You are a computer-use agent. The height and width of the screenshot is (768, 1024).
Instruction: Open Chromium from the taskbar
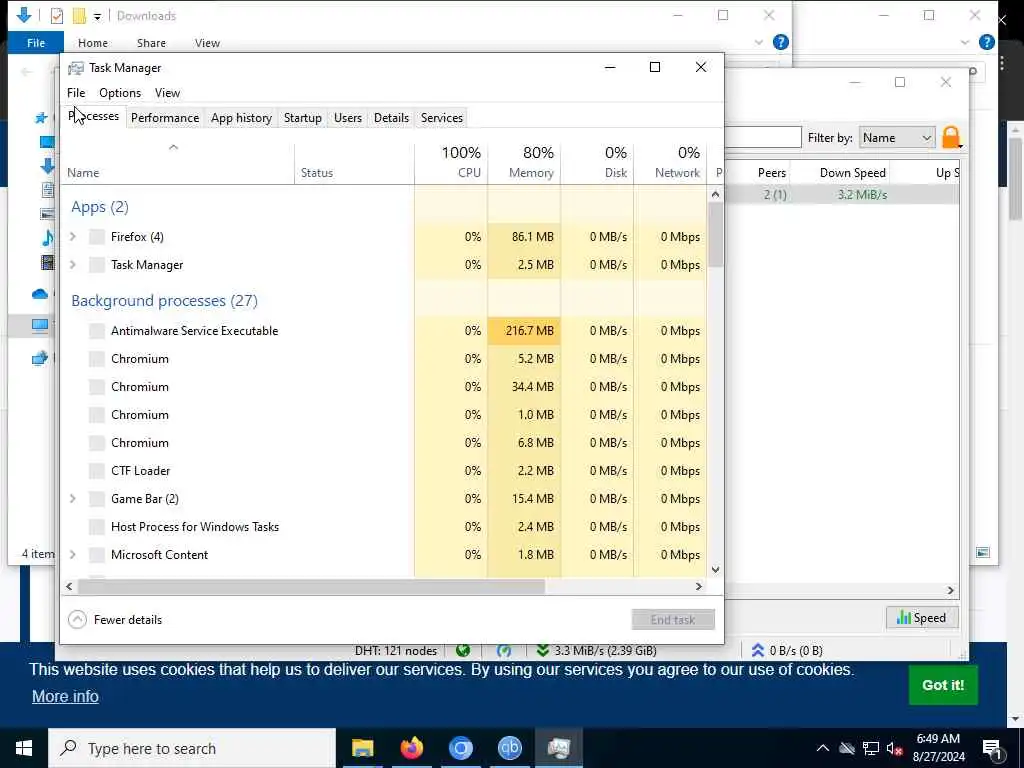click(x=460, y=748)
